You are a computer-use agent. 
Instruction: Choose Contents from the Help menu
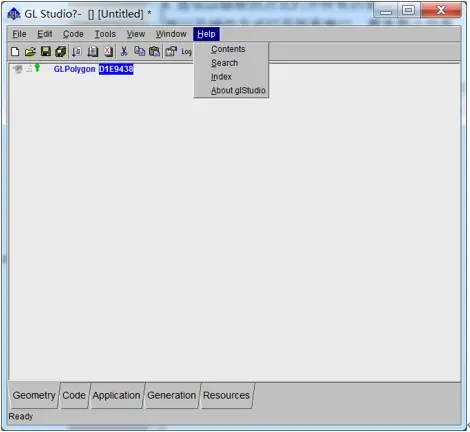(231, 49)
